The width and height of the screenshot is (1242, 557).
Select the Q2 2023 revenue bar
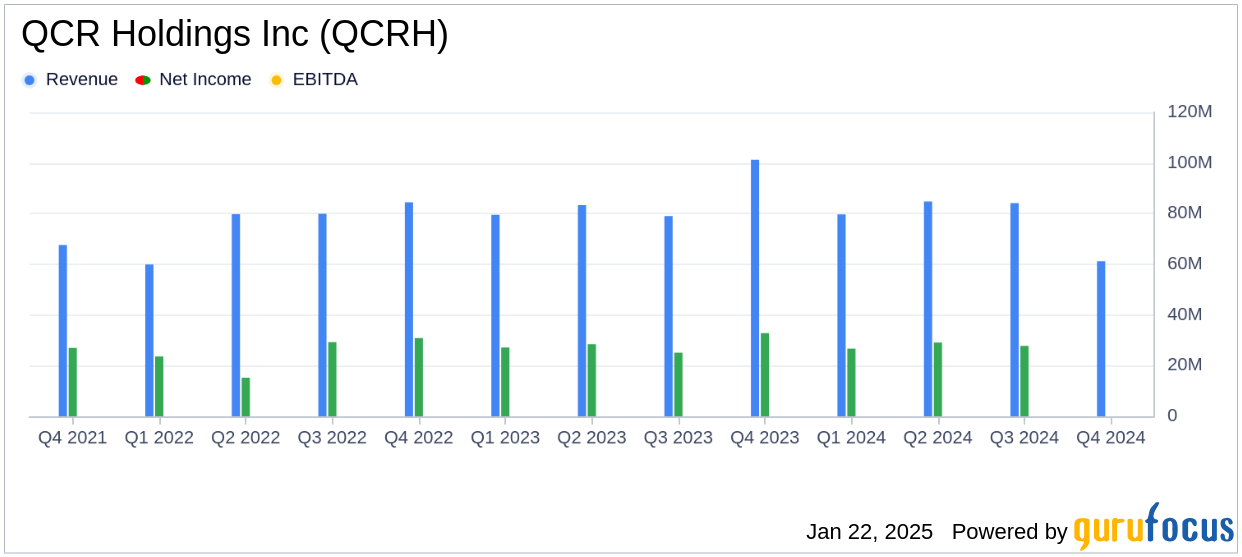(x=582, y=311)
